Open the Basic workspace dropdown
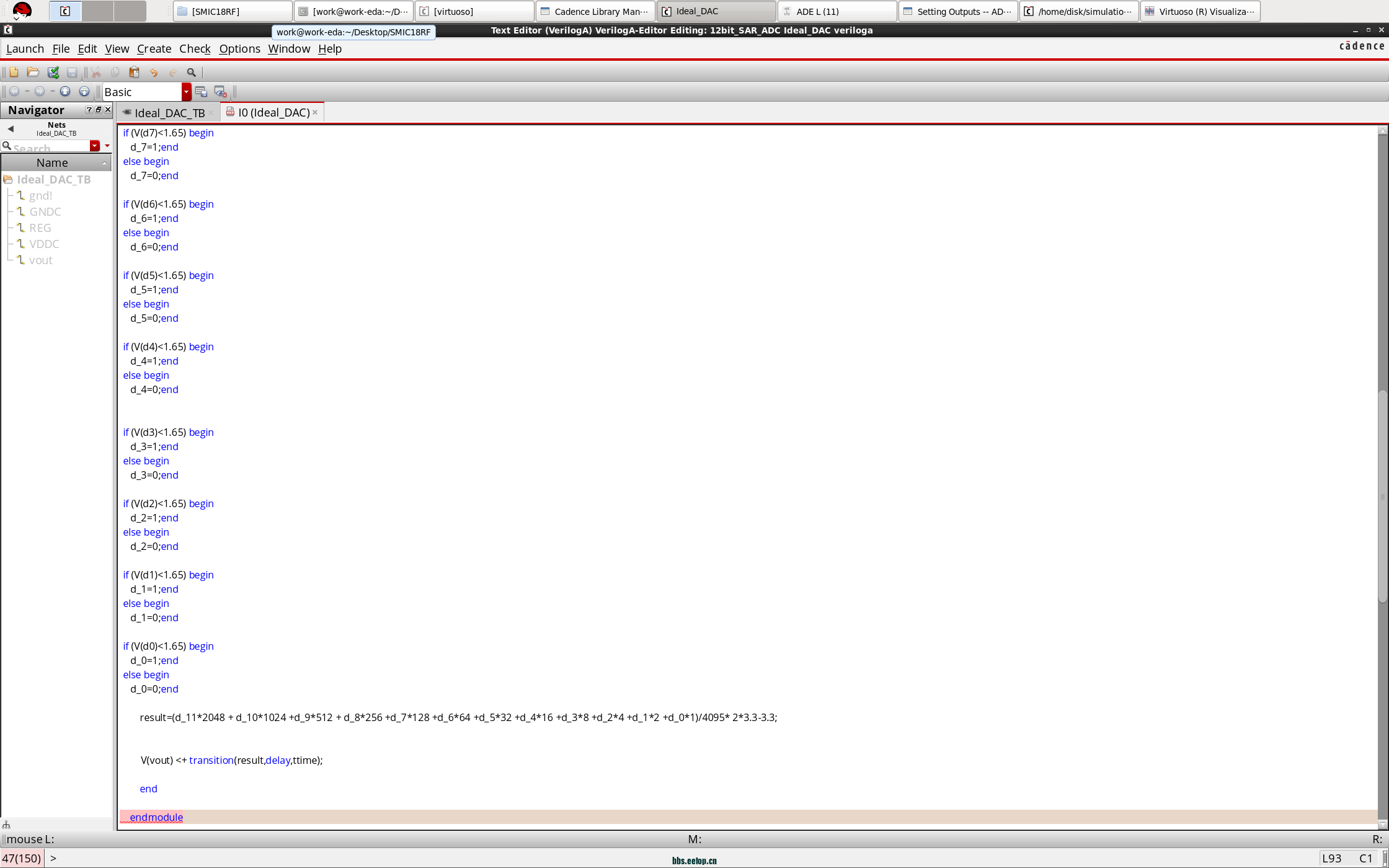The height and width of the screenshot is (868, 1389). [187, 92]
